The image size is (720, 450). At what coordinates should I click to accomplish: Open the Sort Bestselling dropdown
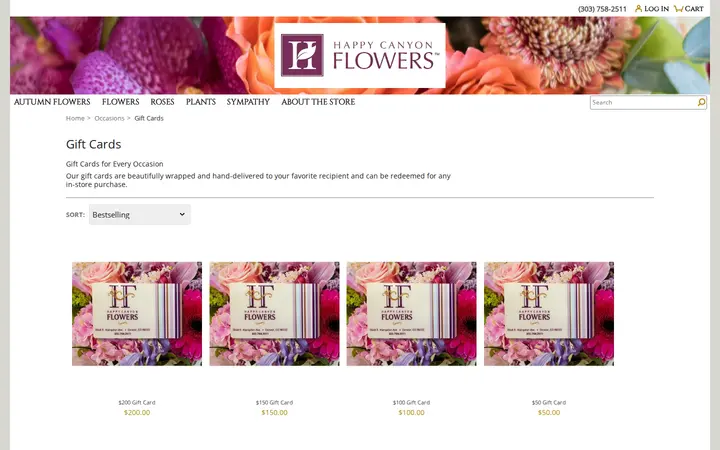pyautogui.click(x=140, y=214)
